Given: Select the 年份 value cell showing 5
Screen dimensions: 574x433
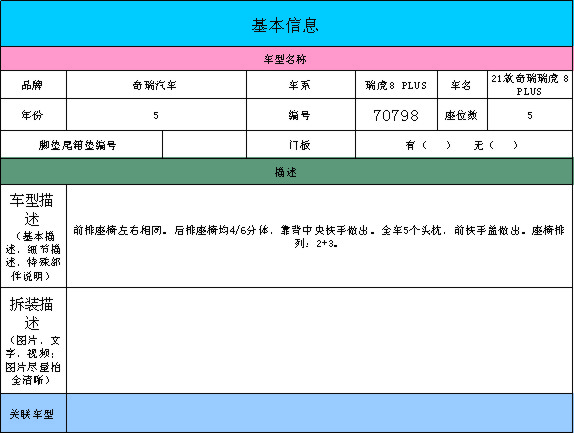Looking at the screenshot, I should (156, 115).
